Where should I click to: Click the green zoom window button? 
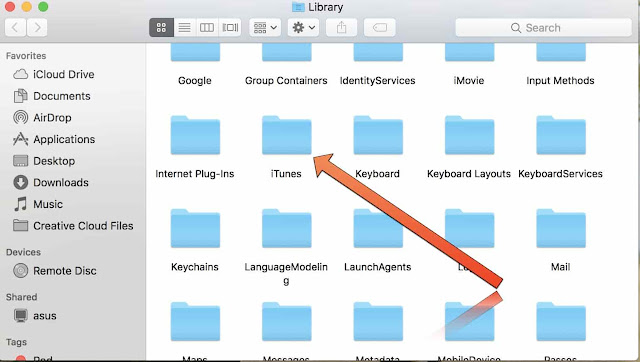pos(43,7)
